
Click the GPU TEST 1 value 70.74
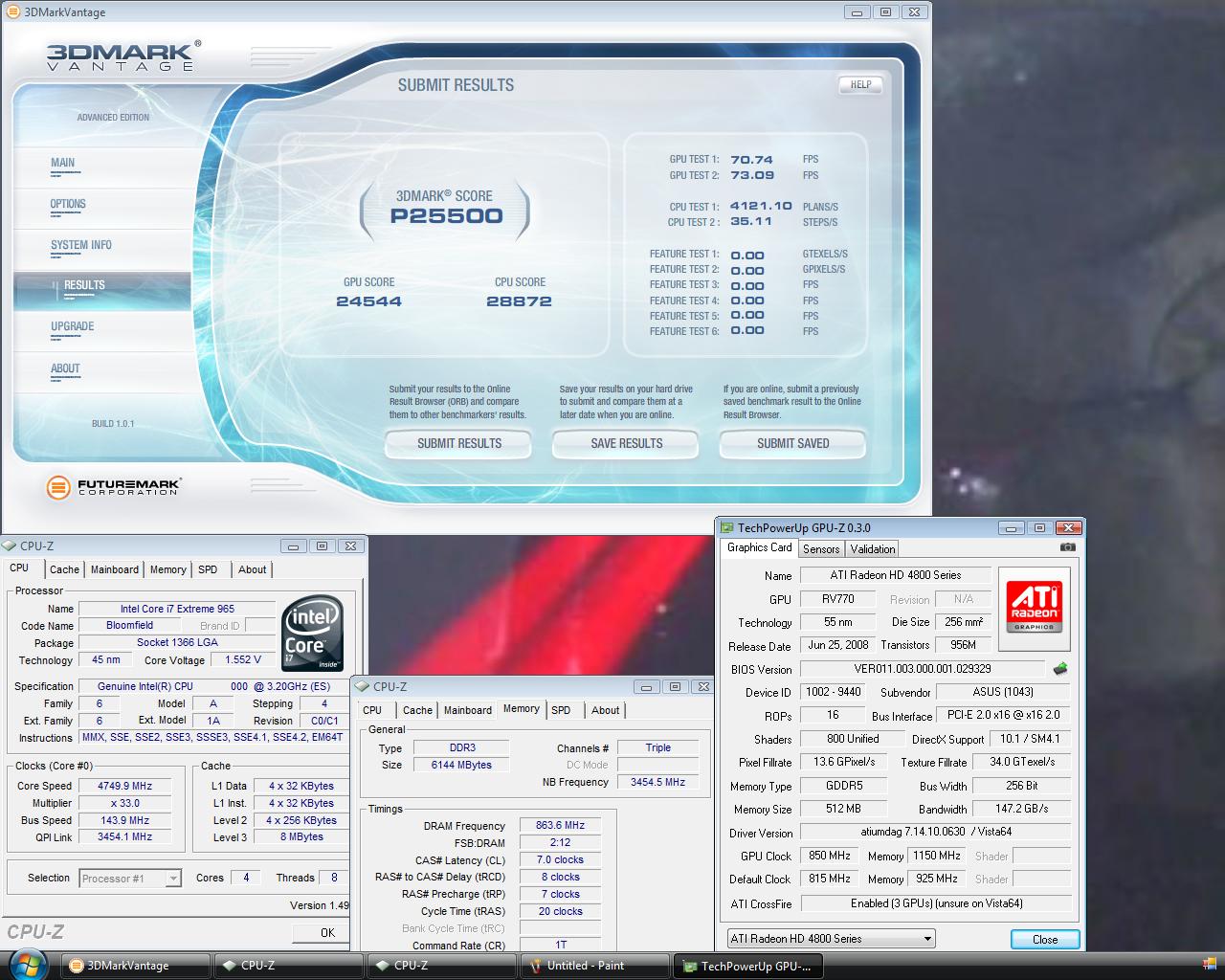click(x=751, y=160)
